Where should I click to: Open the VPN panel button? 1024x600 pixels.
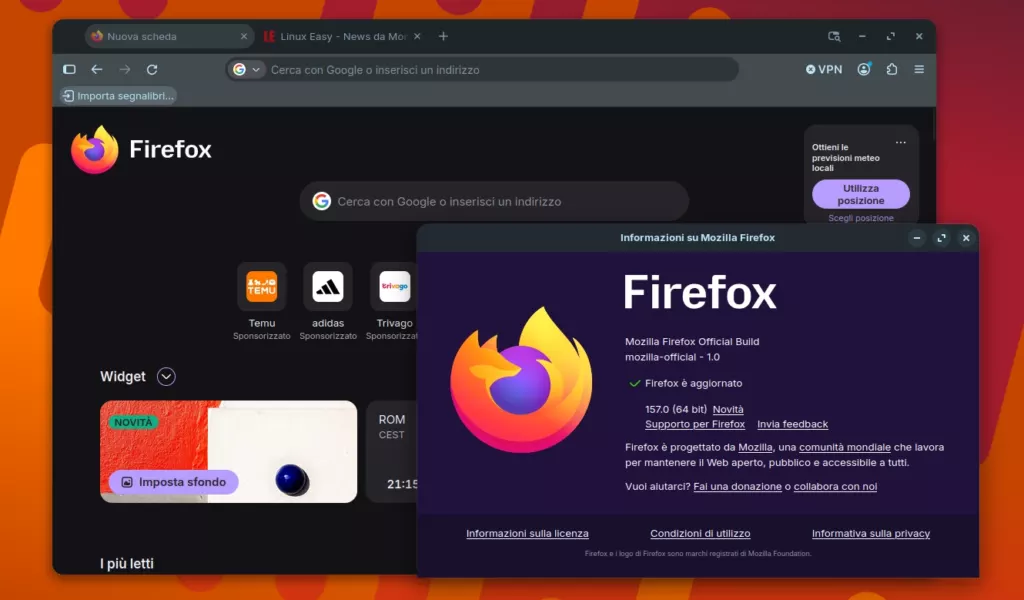(824, 69)
